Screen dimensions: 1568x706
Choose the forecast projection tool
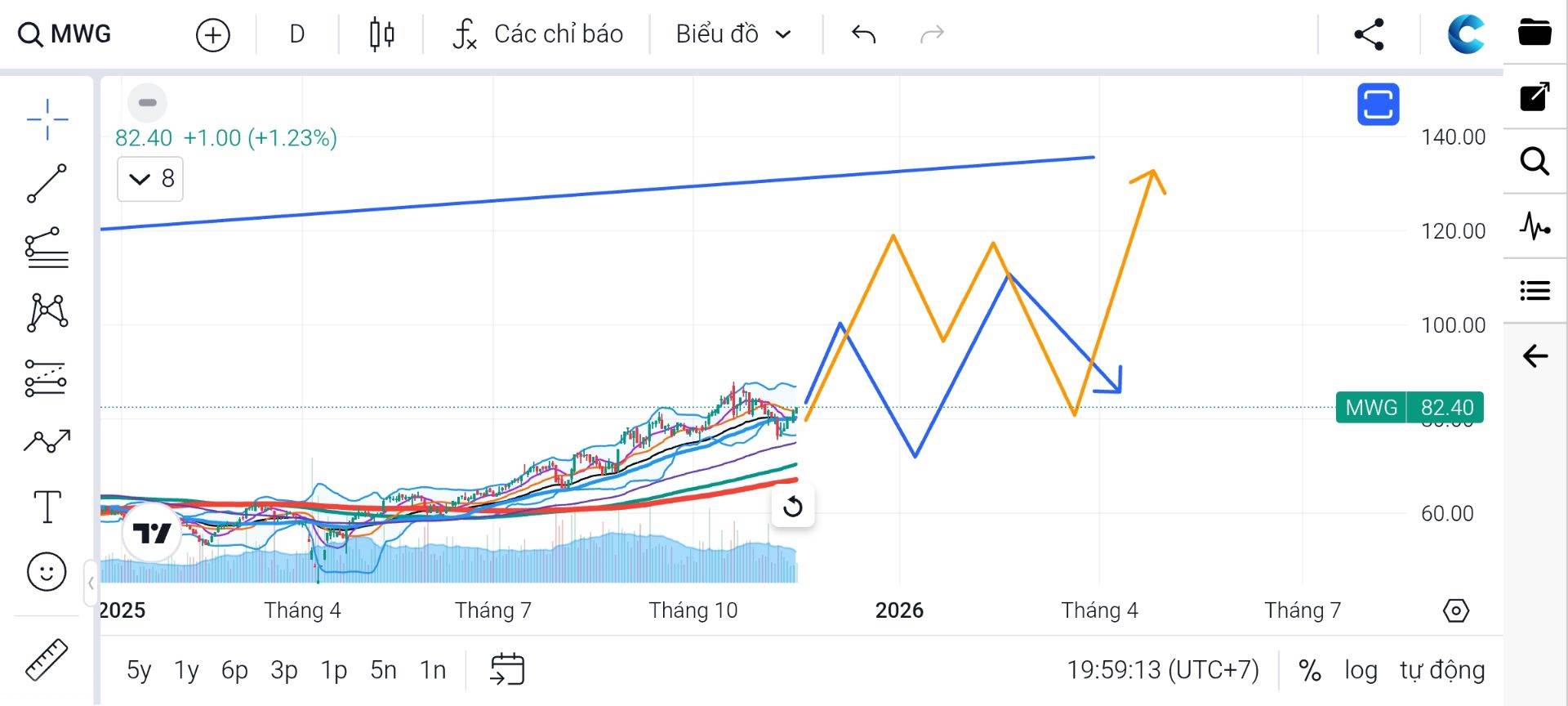pos(47,442)
